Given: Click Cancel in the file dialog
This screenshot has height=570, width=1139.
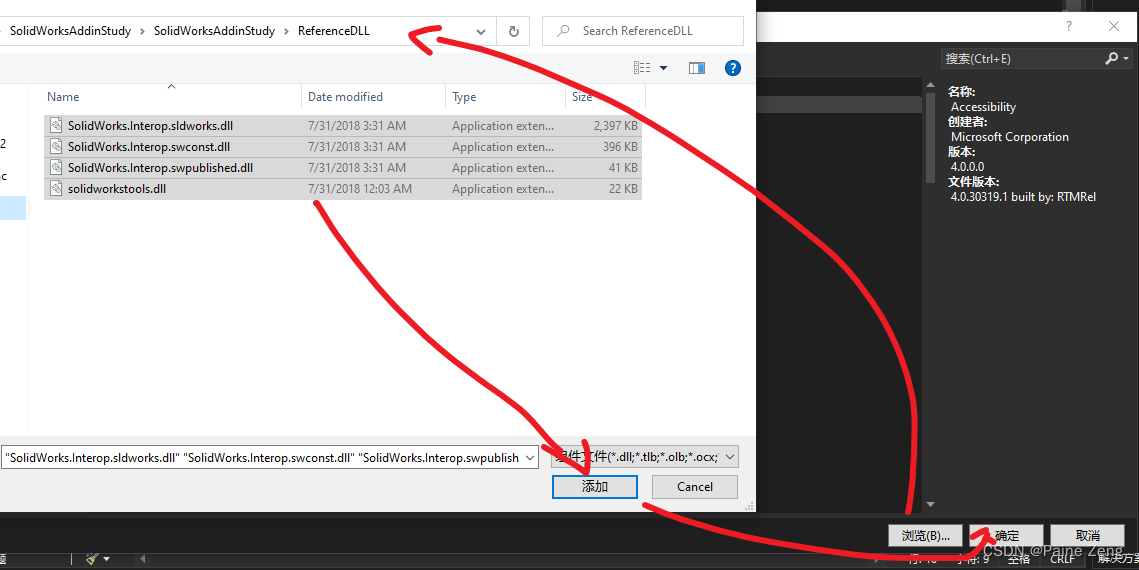Looking at the screenshot, I should click(x=694, y=486).
